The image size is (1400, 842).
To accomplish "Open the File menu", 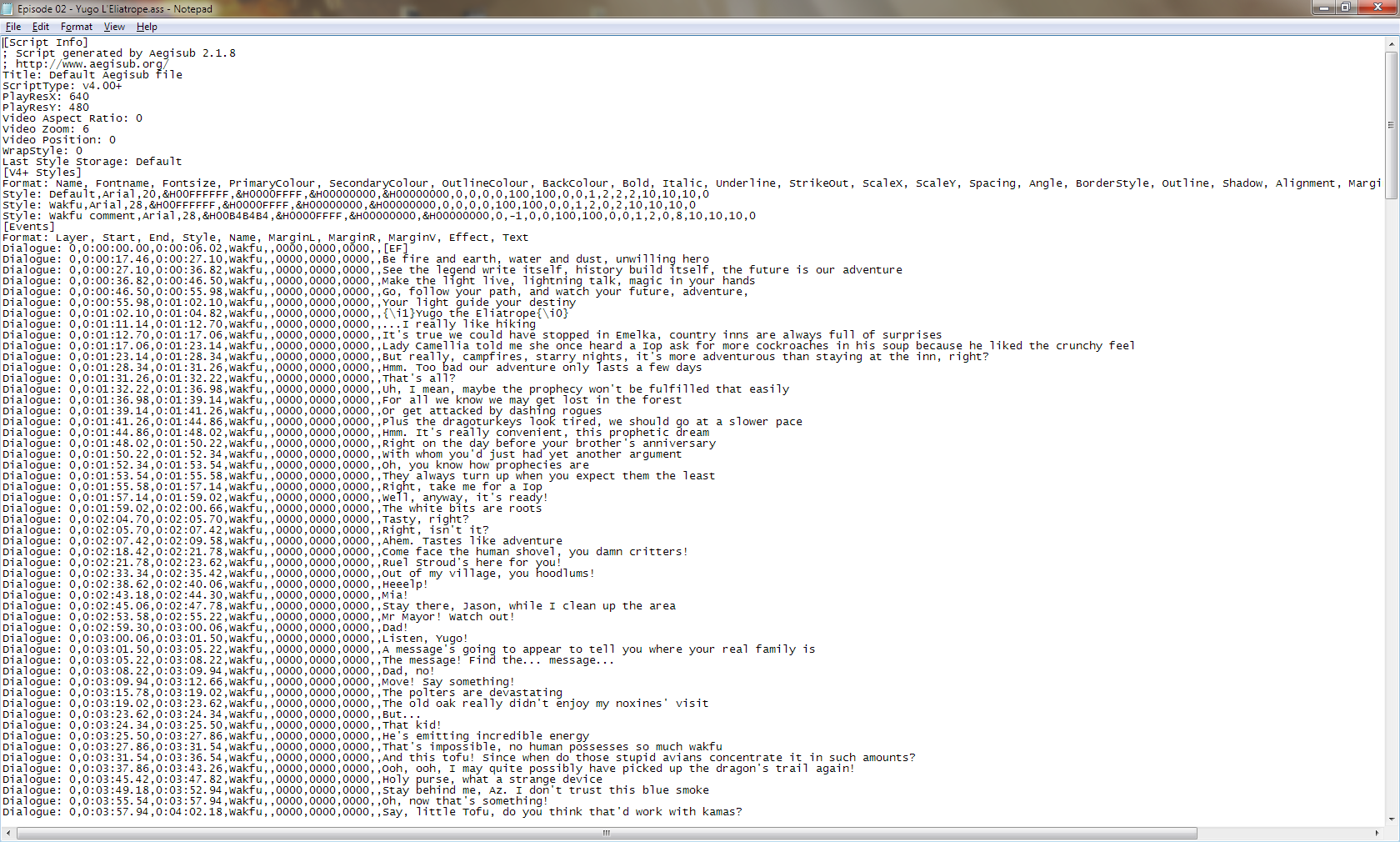I will (13, 27).
